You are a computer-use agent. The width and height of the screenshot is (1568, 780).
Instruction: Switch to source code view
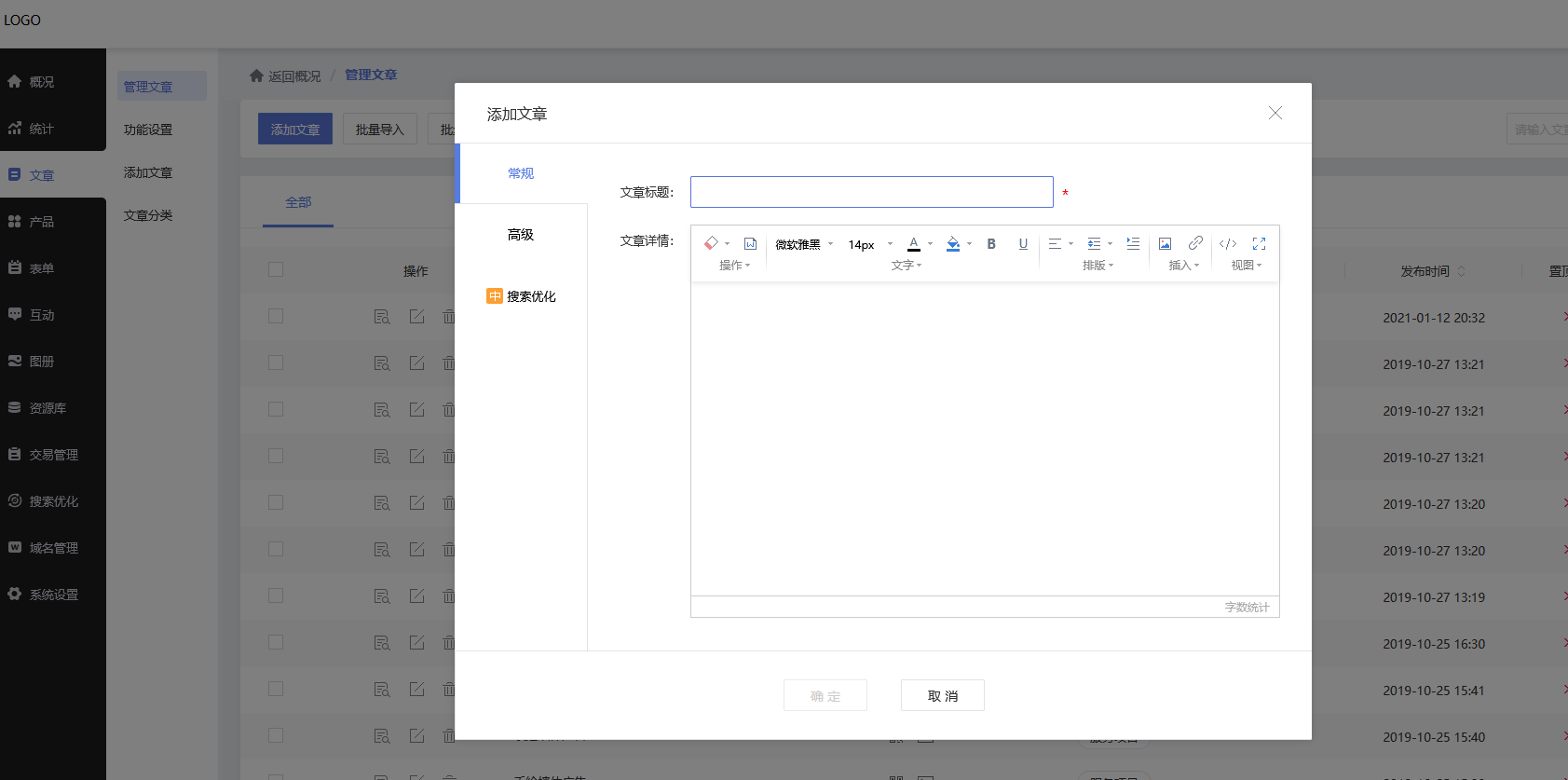coord(1228,244)
